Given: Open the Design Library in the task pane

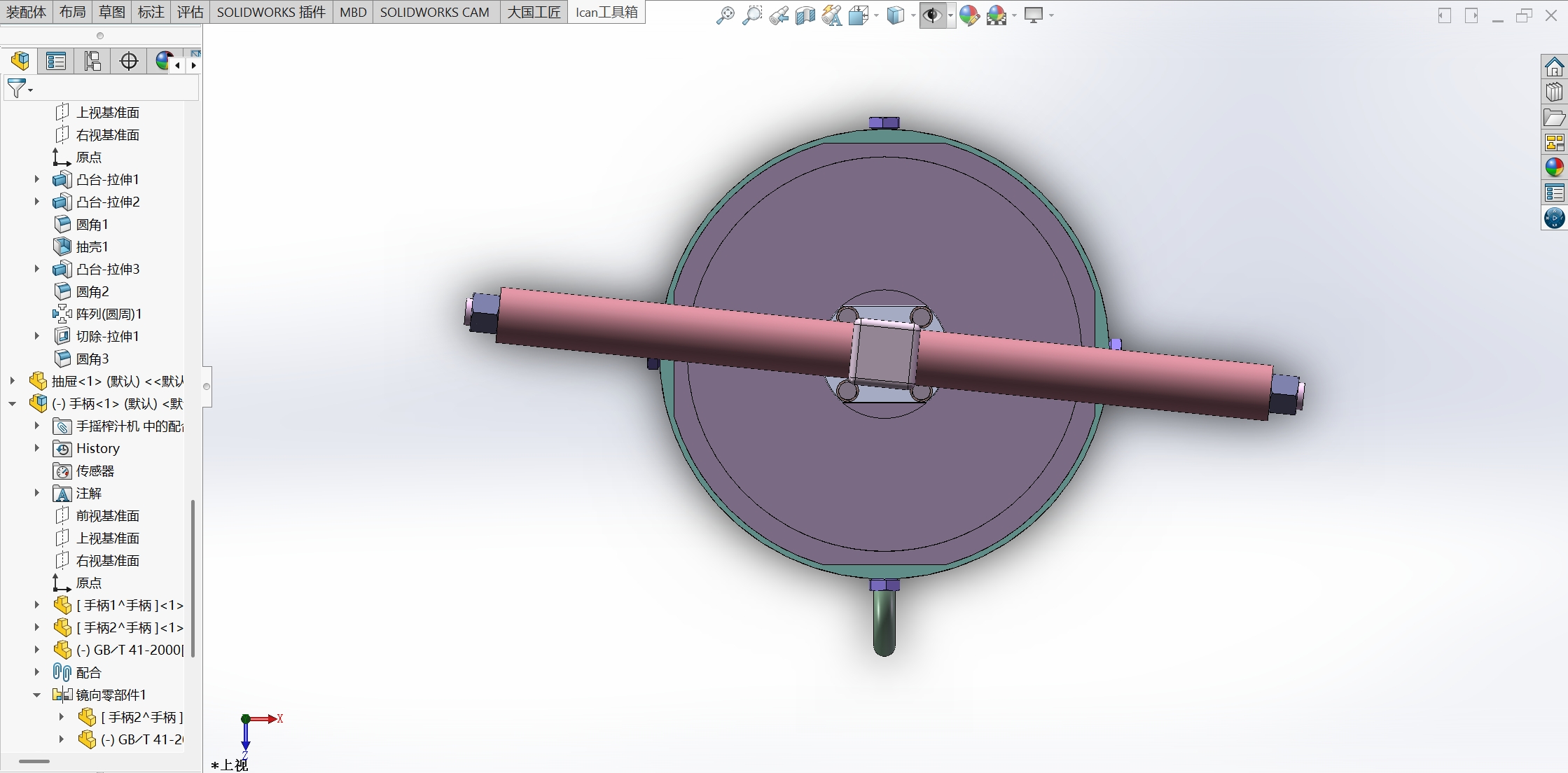Looking at the screenshot, I should 1554,92.
